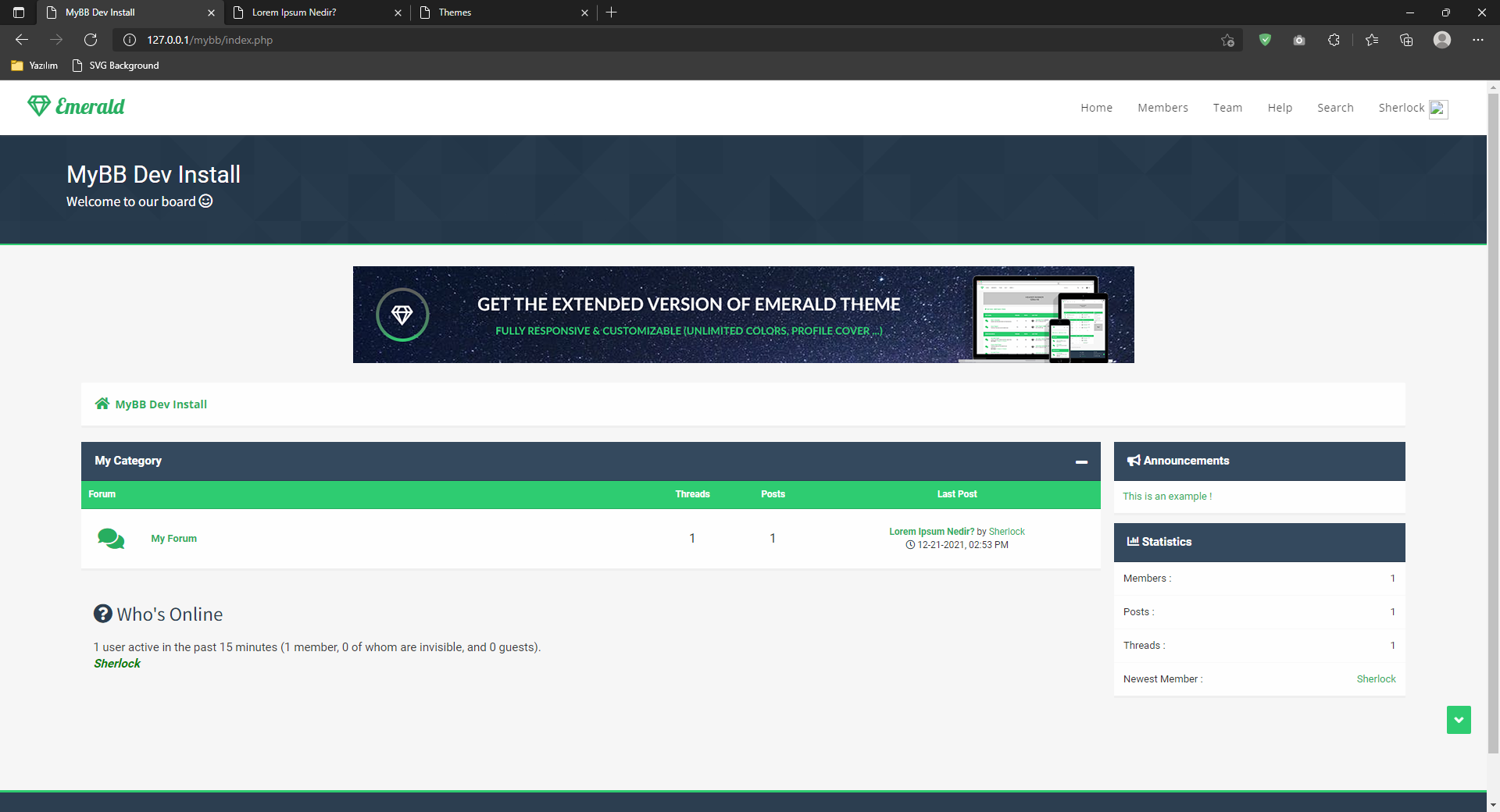Click the last post clock icon
Screen dimensions: 1500x812
(910, 545)
